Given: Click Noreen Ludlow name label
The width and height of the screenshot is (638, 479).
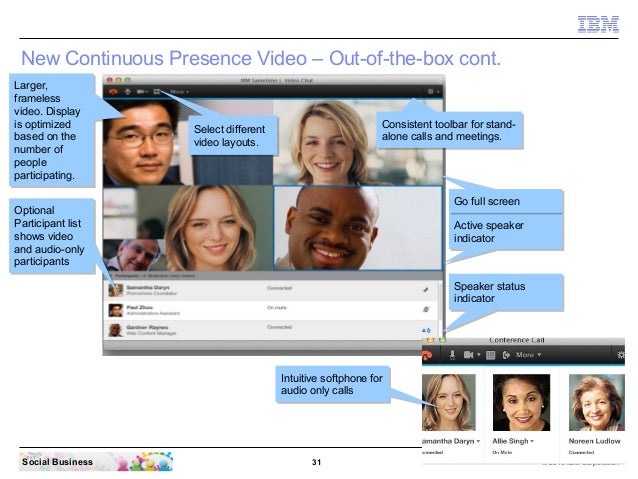Looking at the screenshot, I should tap(594, 441).
